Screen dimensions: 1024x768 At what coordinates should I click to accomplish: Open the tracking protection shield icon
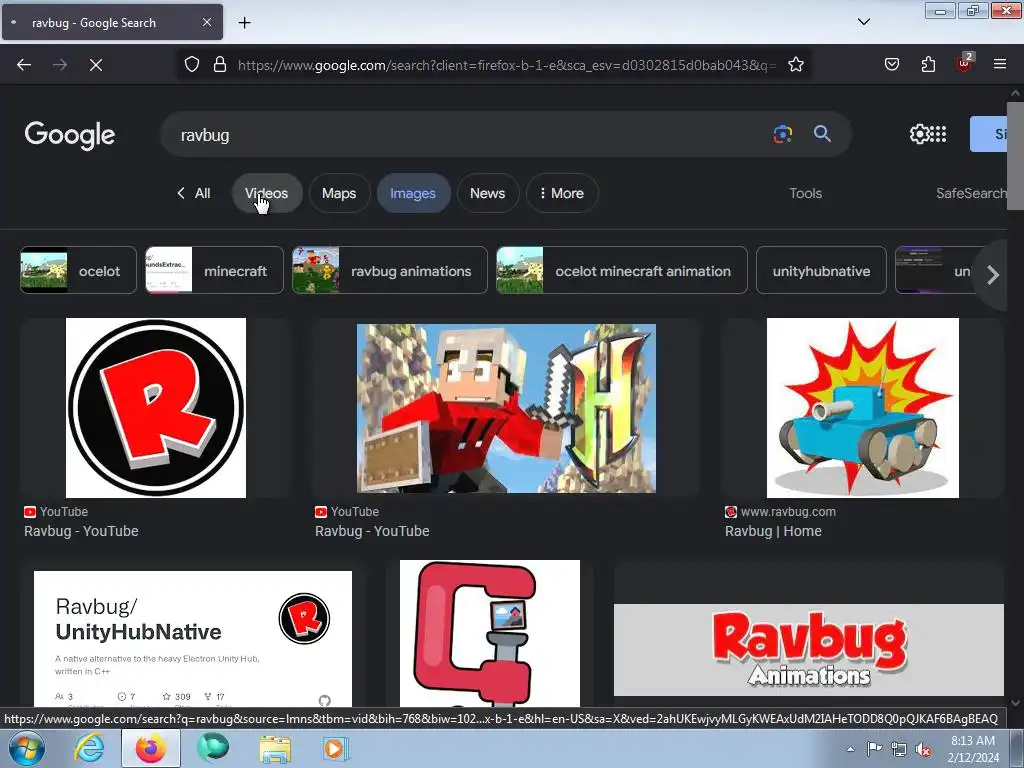[x=191, y=65]
